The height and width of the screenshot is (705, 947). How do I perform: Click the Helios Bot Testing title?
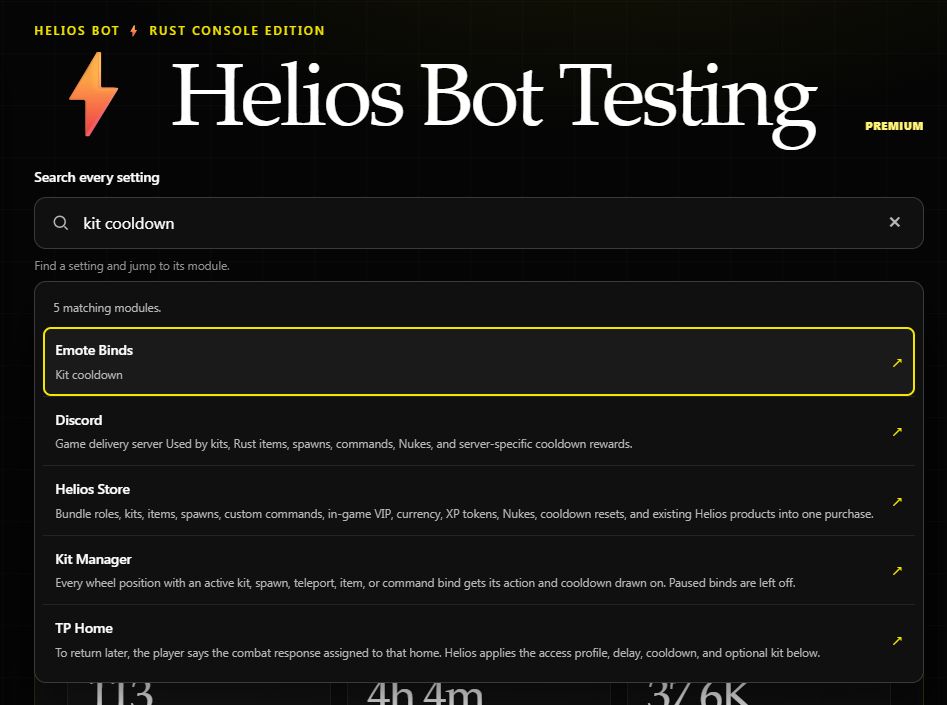point(494,101)
